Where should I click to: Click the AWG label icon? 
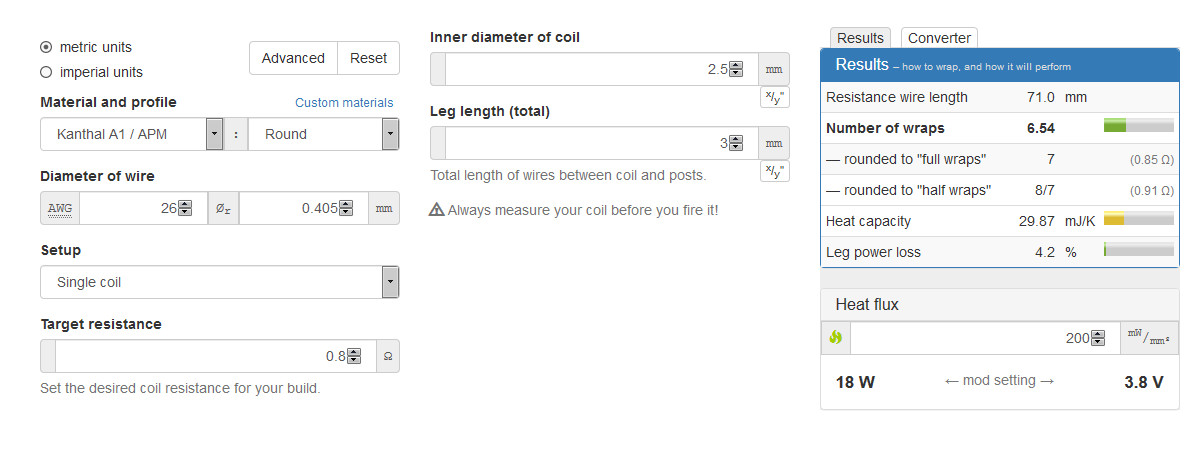click(x=60, y=209)
